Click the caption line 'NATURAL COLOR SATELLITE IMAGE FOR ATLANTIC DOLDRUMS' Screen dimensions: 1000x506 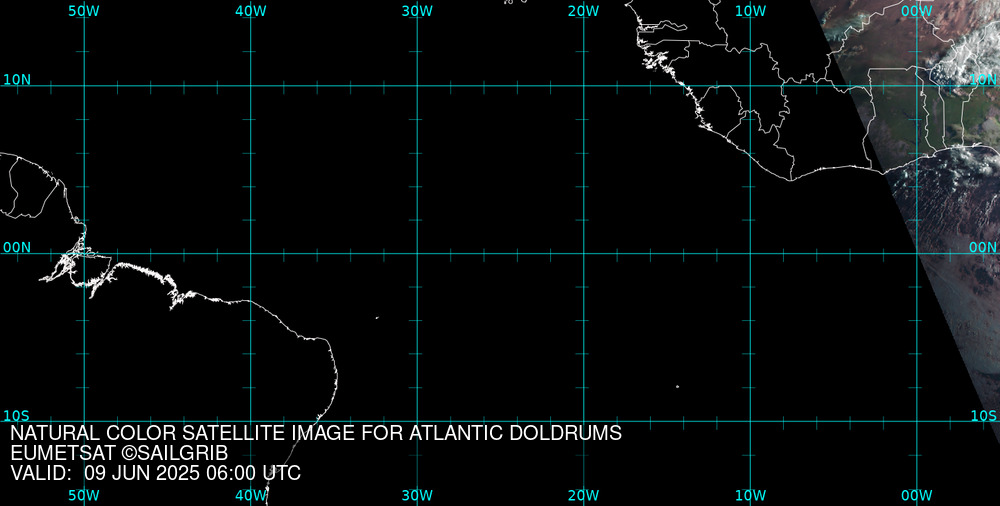coord(316,433)
